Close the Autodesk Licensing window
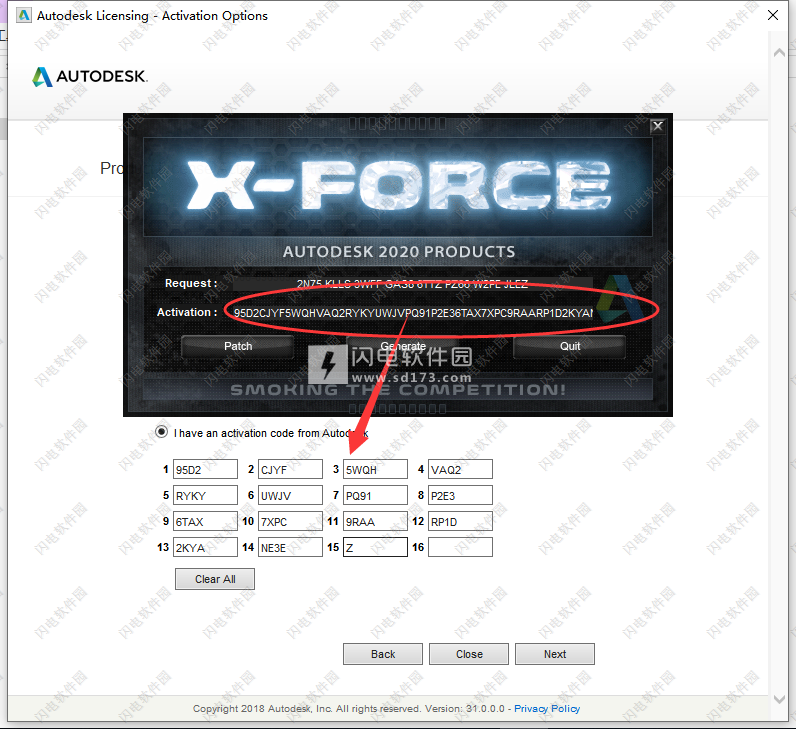The height and width of the screenshot is (729, 796). (773, 15)
